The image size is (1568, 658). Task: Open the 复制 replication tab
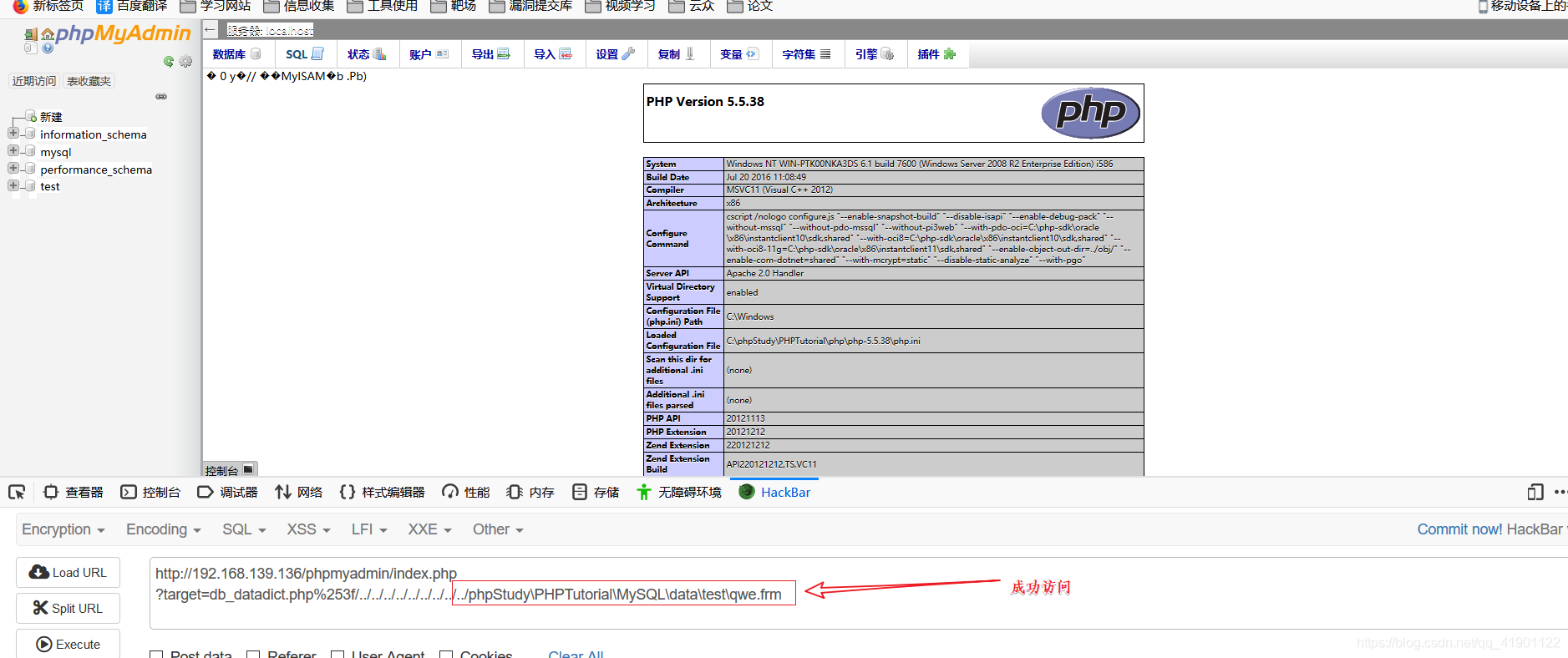click(x=677, y=54)
